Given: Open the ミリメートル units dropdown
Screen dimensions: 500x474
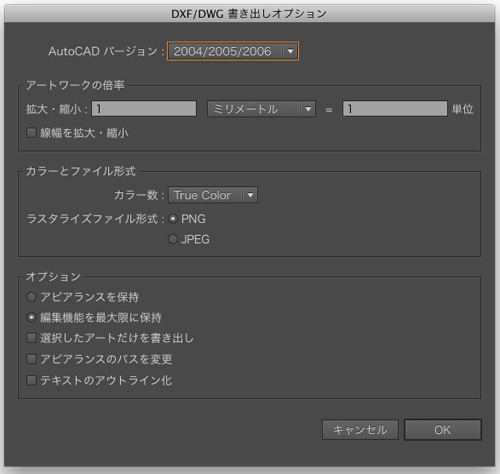Looking at the screenshot, I should (x=261, y=109).
